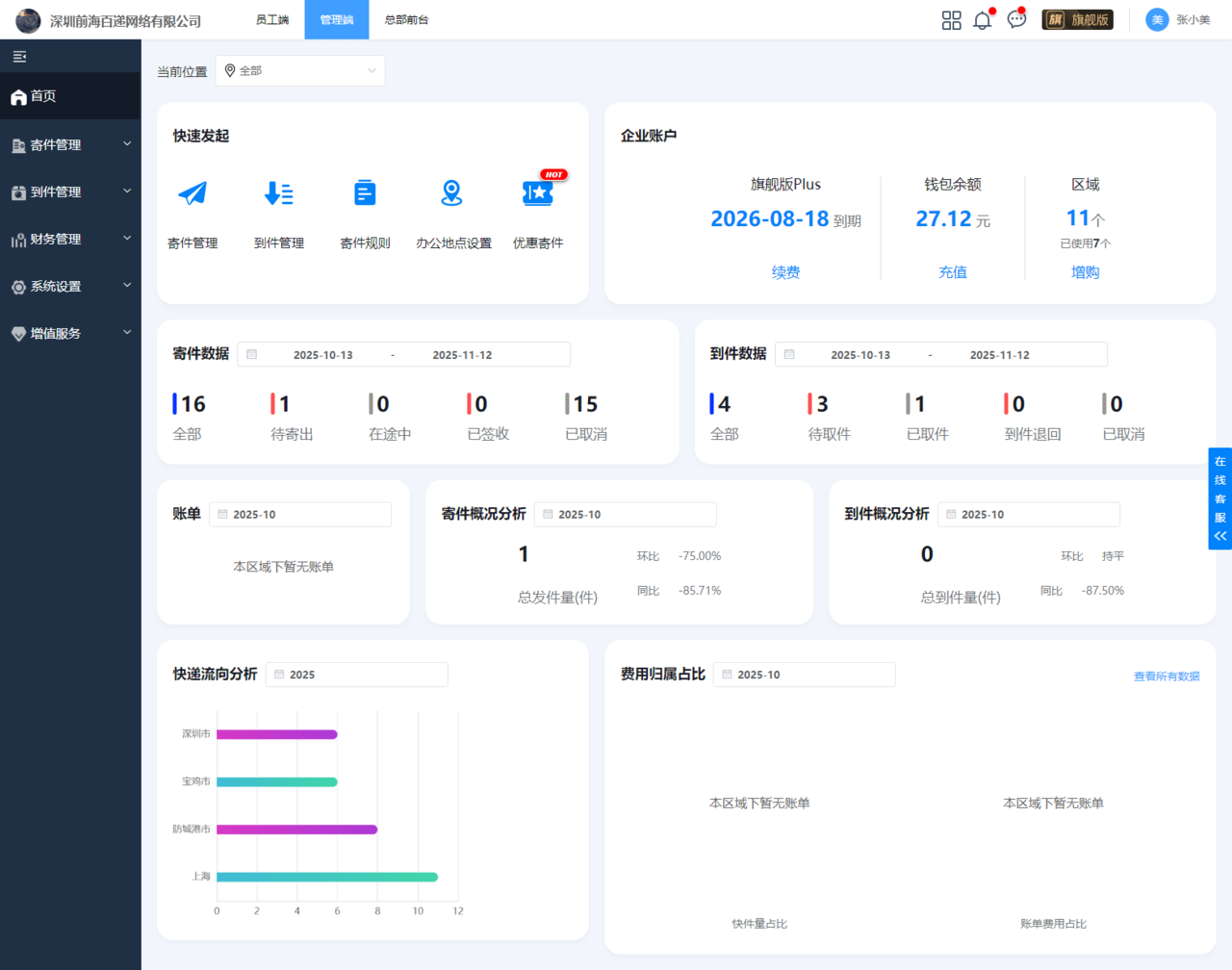Click the 上海 bar in chart
The image size is (1232, 970).
click(327, 877)
